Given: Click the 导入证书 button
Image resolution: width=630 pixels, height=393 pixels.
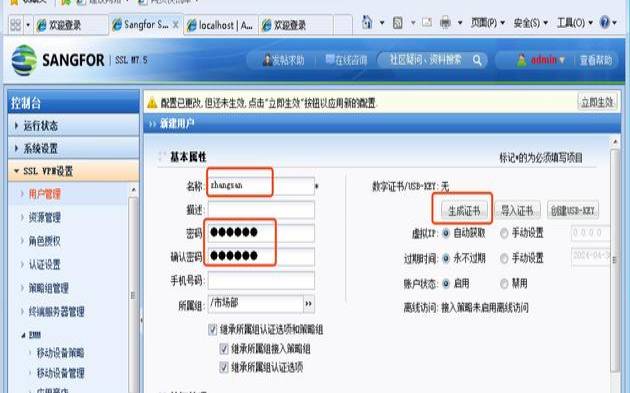Looking at the screenshot, I should pos(517,210).
